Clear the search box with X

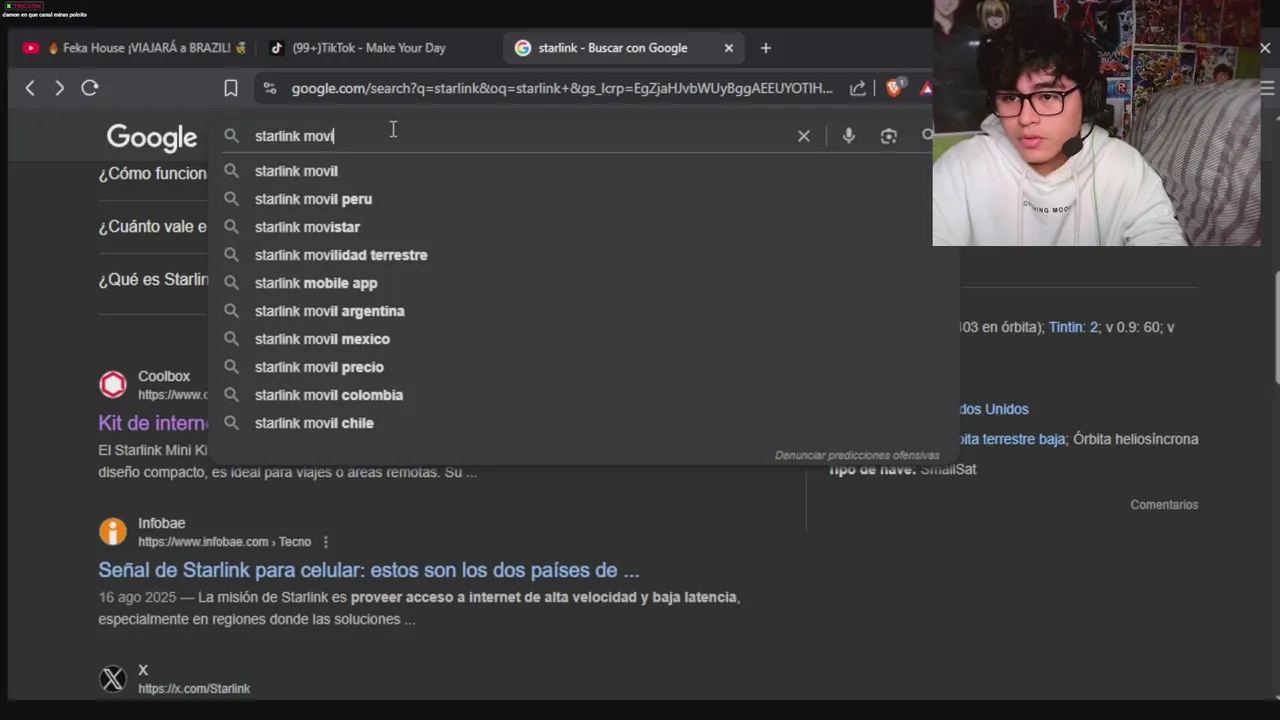pos(804,136)
